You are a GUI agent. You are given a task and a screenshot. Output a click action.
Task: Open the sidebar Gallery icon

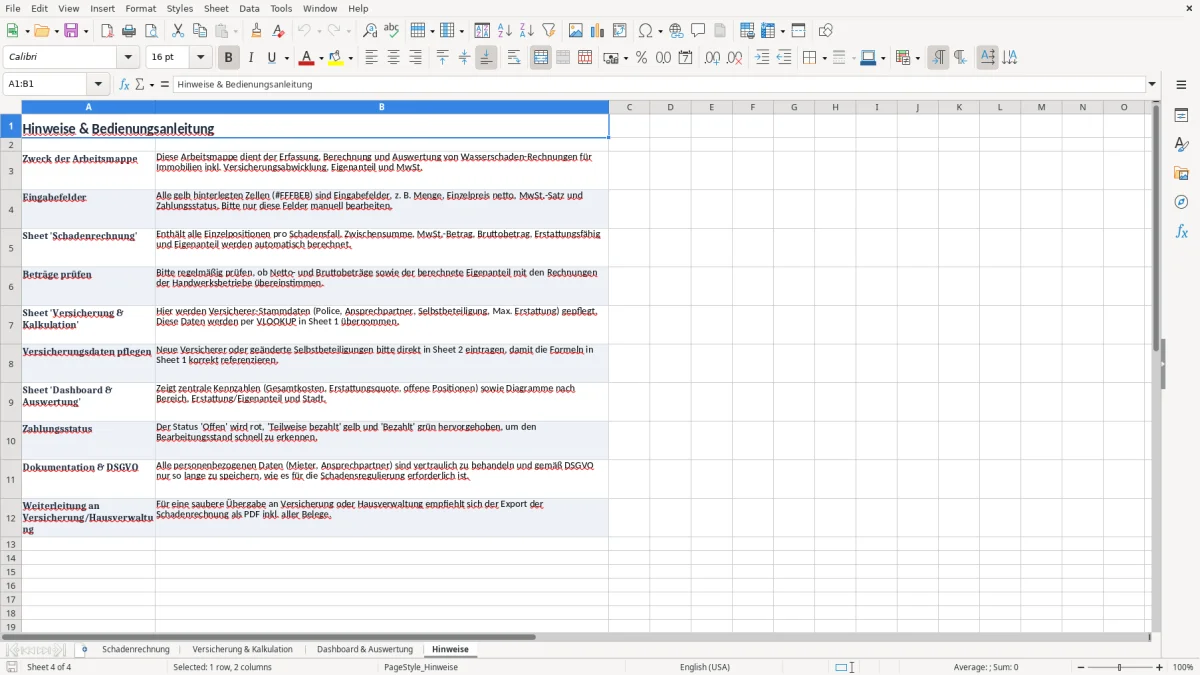[1181, 173]
